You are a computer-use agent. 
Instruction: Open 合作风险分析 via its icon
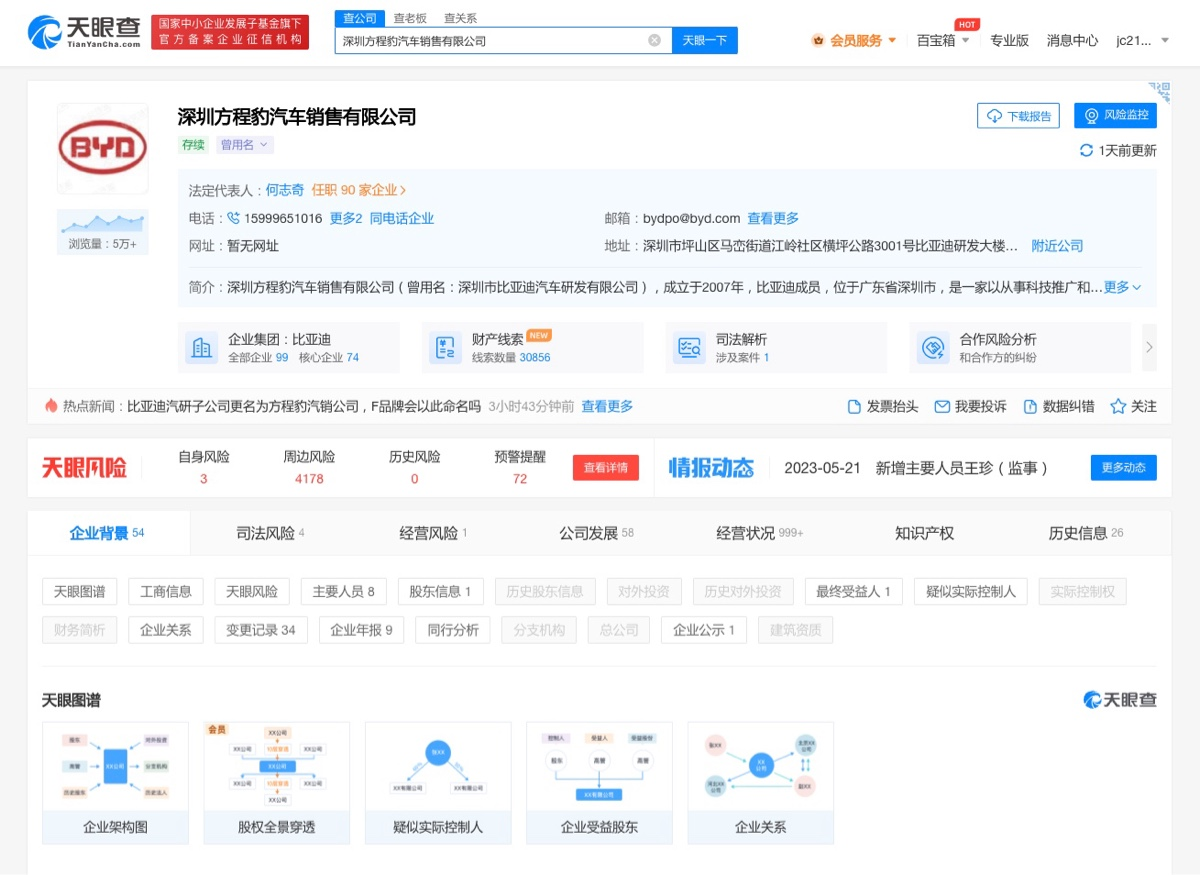point(934,347)
